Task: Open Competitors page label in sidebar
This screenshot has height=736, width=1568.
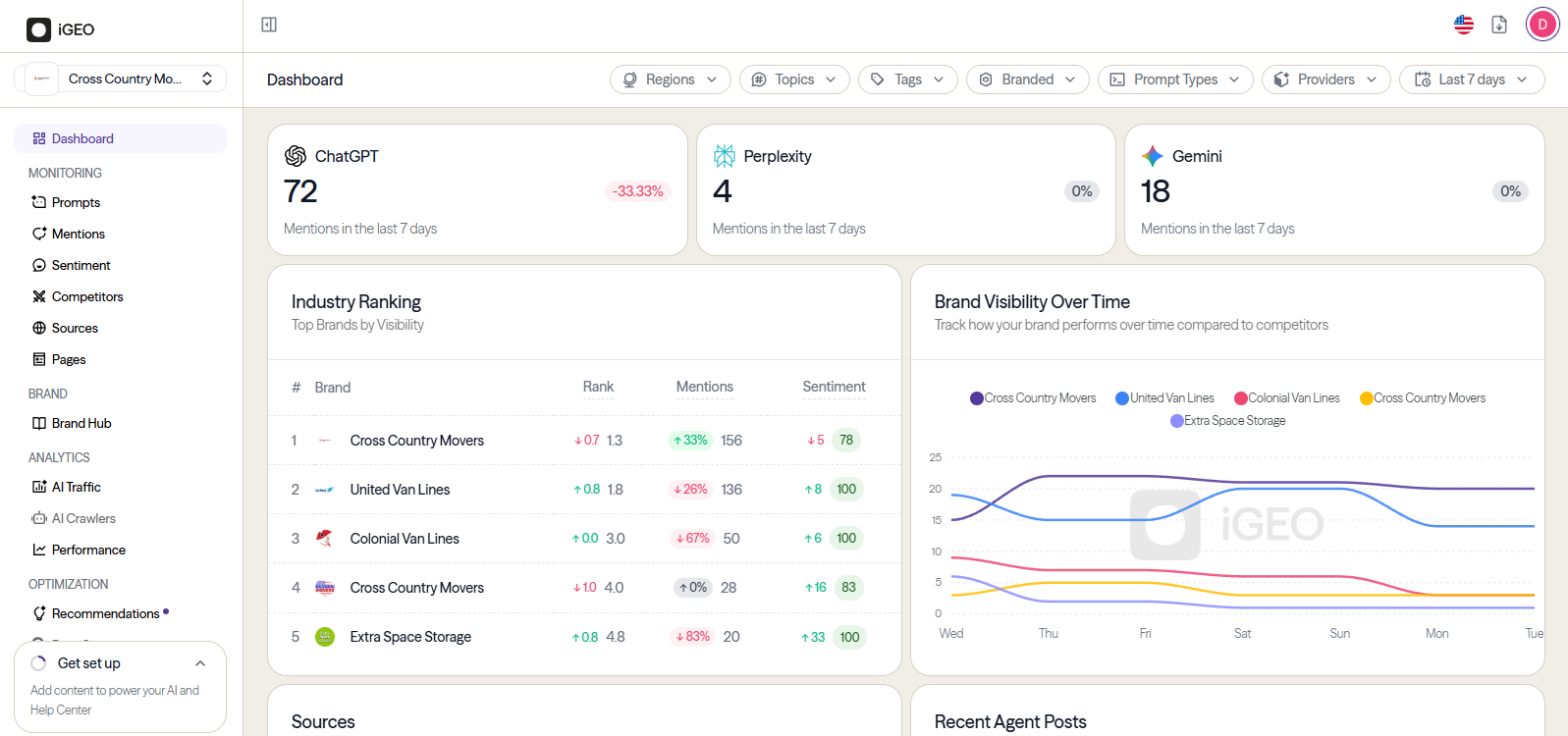Action: (x=87, y=296)
